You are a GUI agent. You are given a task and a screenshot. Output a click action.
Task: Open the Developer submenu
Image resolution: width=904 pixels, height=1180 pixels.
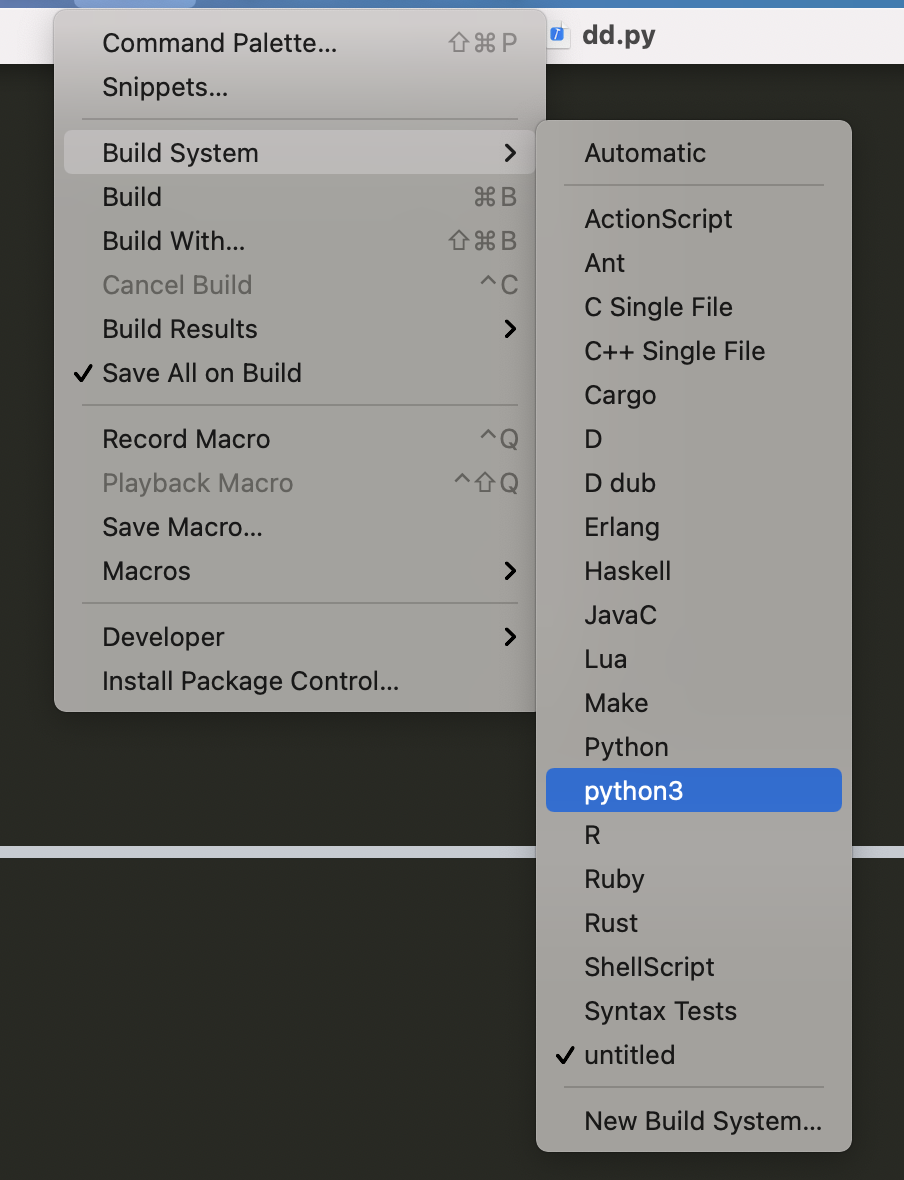click(x=300, y=637)
